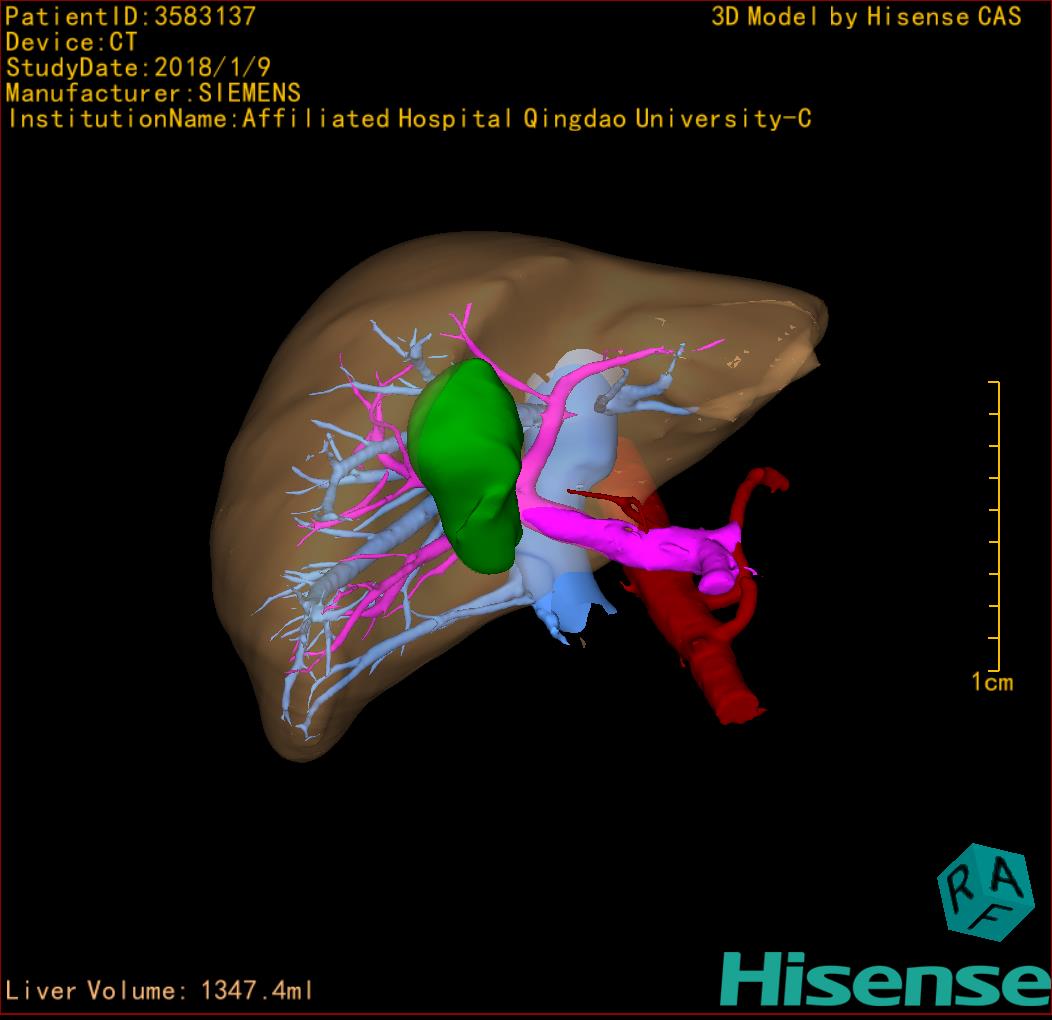The width and height of the screenshot is (1052, 1020).
Task: Click the PatientID:3583137 text
Action: click(x=130, y=16)
